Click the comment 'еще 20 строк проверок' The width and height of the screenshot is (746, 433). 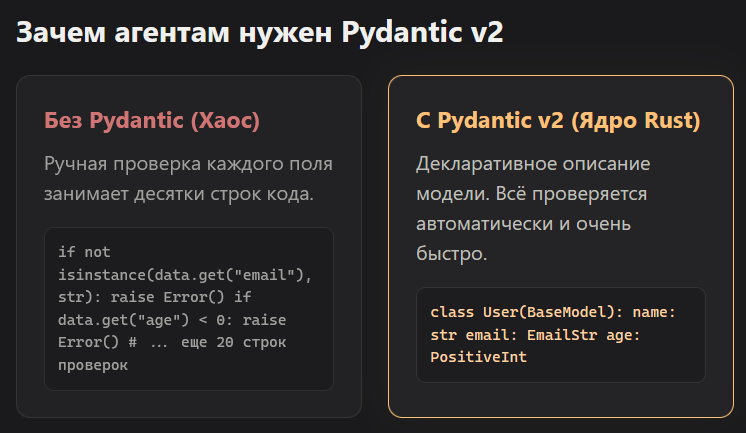tap(172, 354)
